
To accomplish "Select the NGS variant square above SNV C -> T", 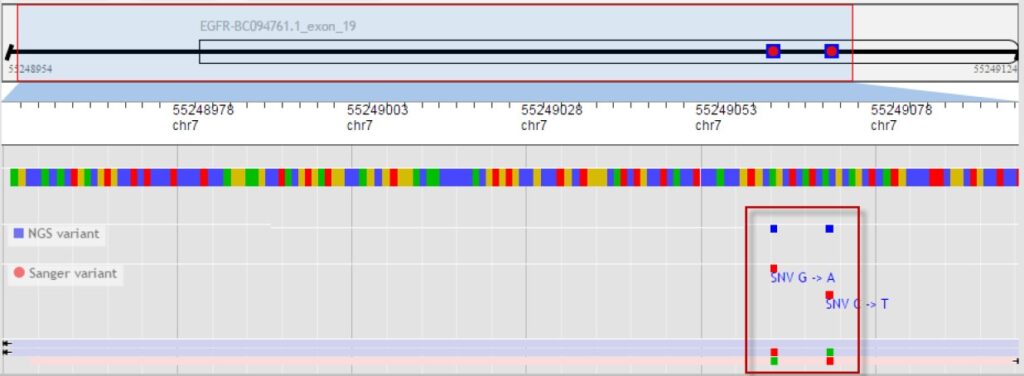I will click(829, 228).
